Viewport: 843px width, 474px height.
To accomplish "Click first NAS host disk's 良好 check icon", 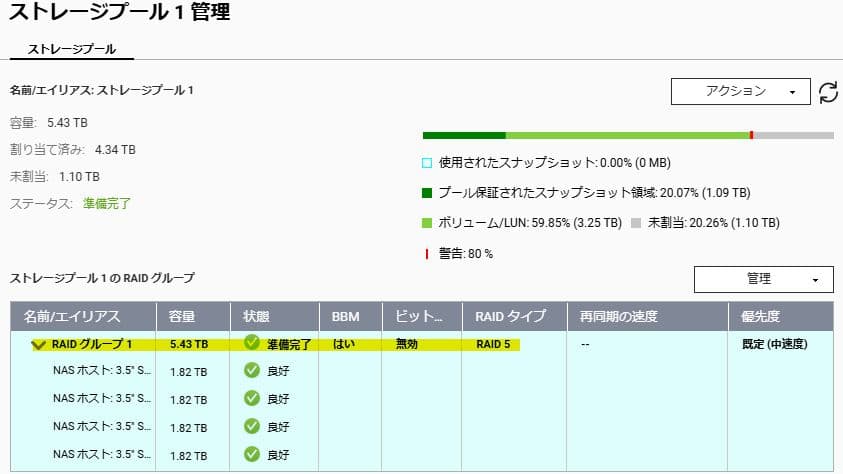I will 251,370.
